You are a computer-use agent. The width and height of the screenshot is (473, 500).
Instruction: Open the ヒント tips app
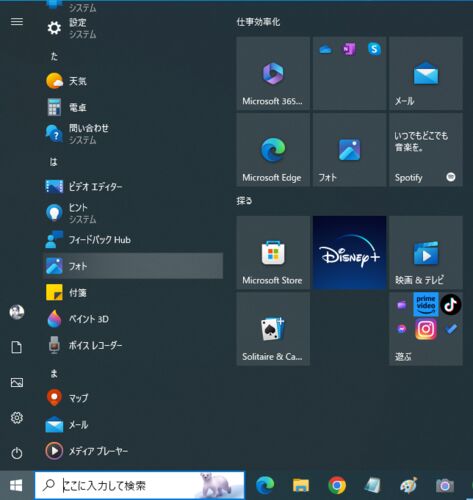point(133,213)
